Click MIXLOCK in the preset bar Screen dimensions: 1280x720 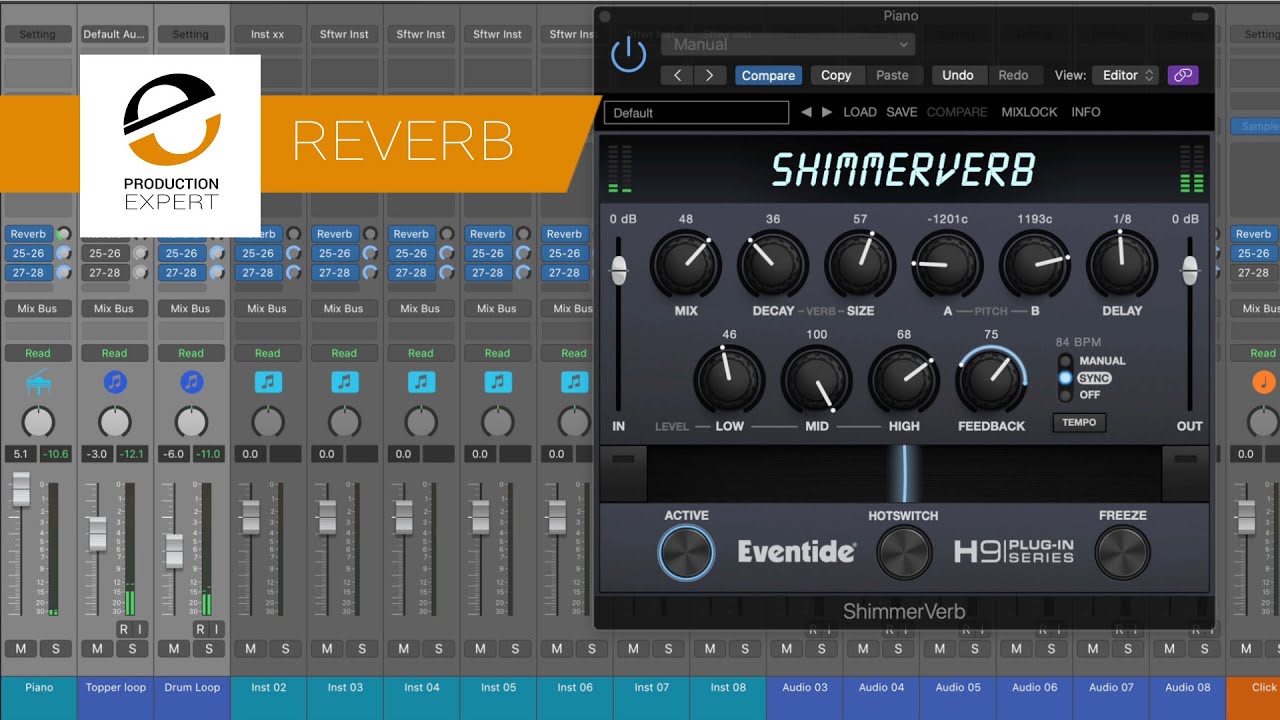coord(1029,112)
